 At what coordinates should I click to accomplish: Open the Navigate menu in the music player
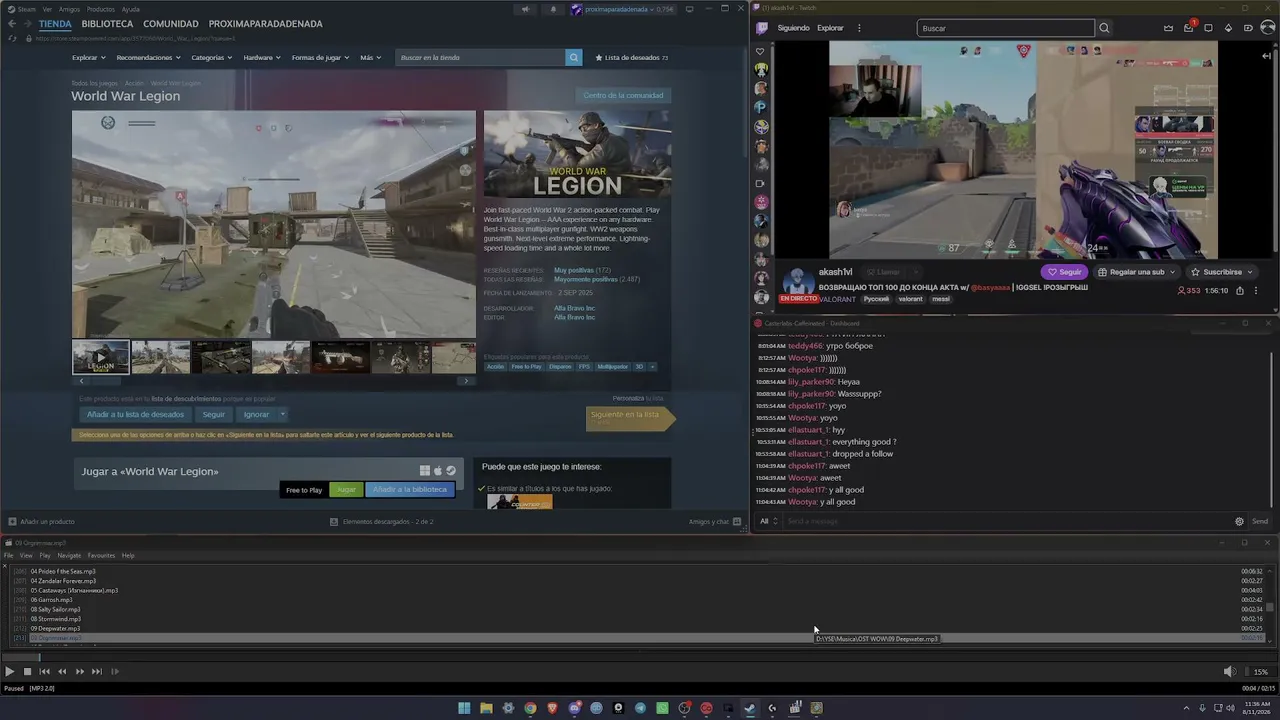pos(69,556)
